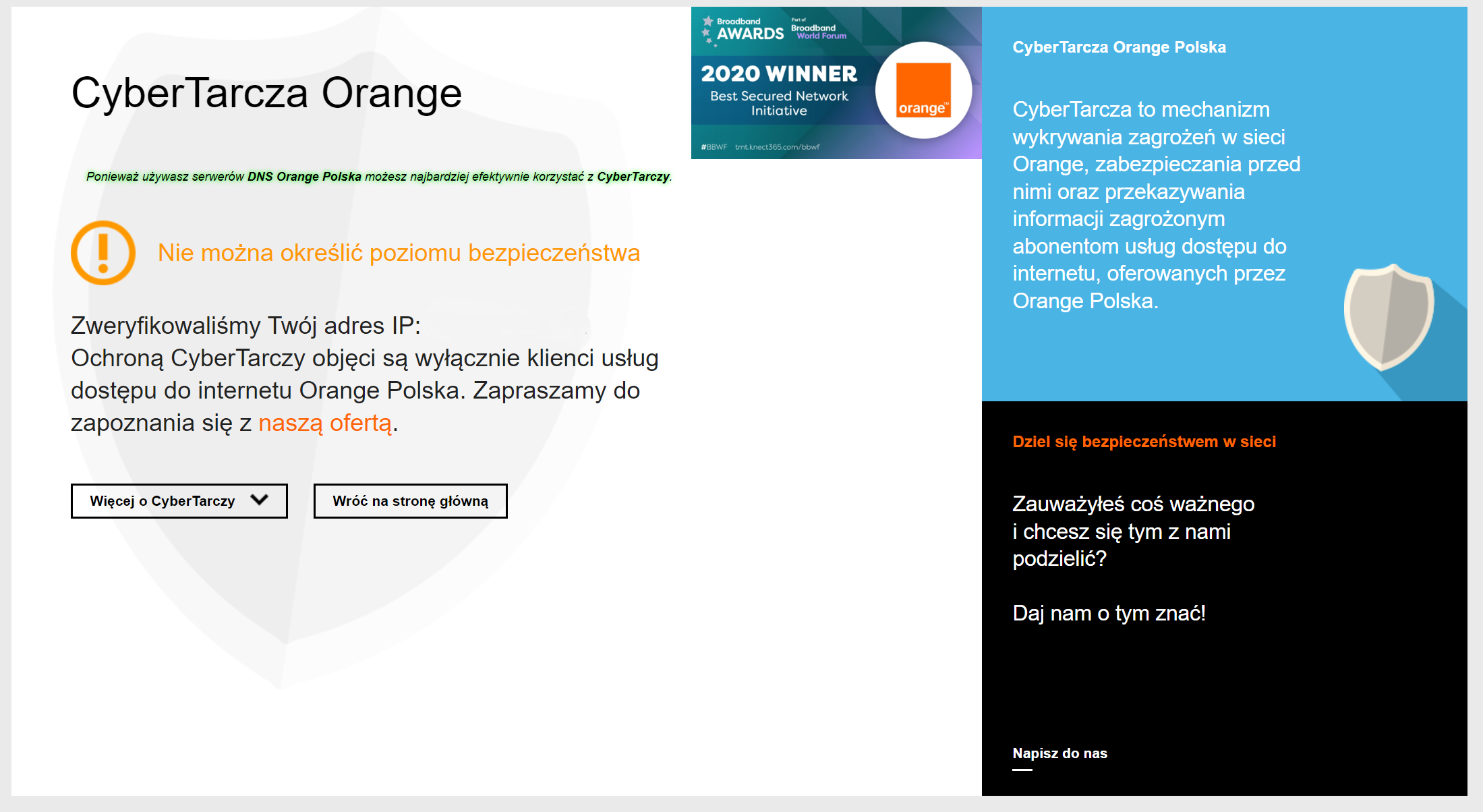Select the CyberTarcza Orange Polska heading

point(1119,47)
